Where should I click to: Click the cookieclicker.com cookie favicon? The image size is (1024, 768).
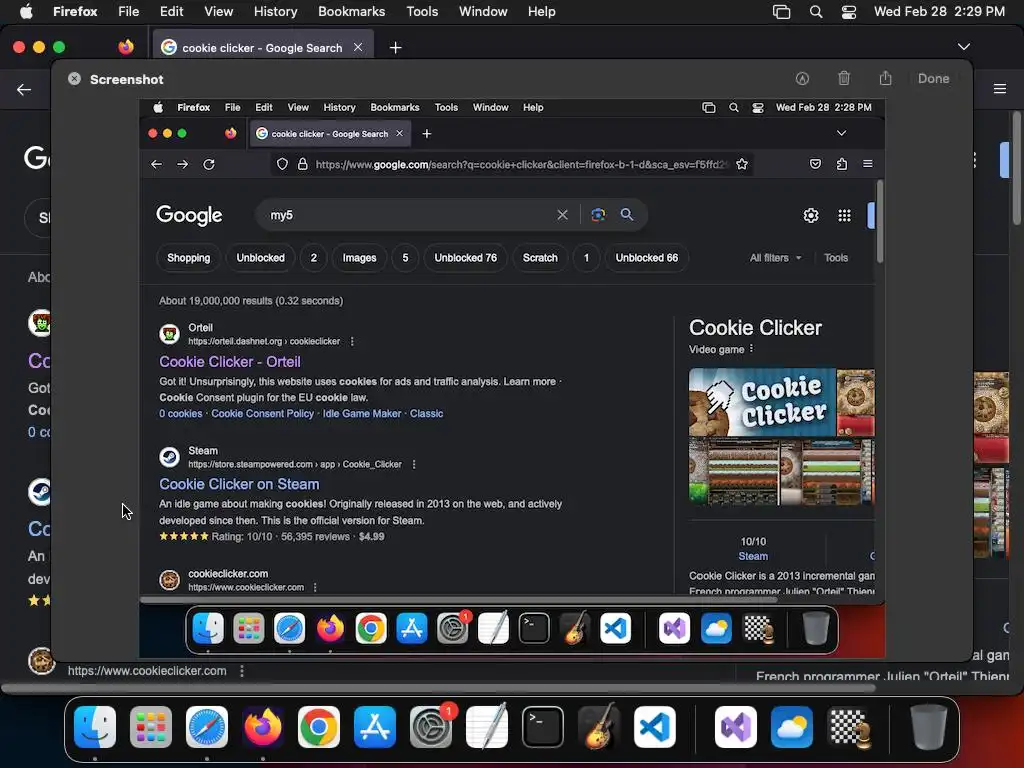[x=40, y=661]
